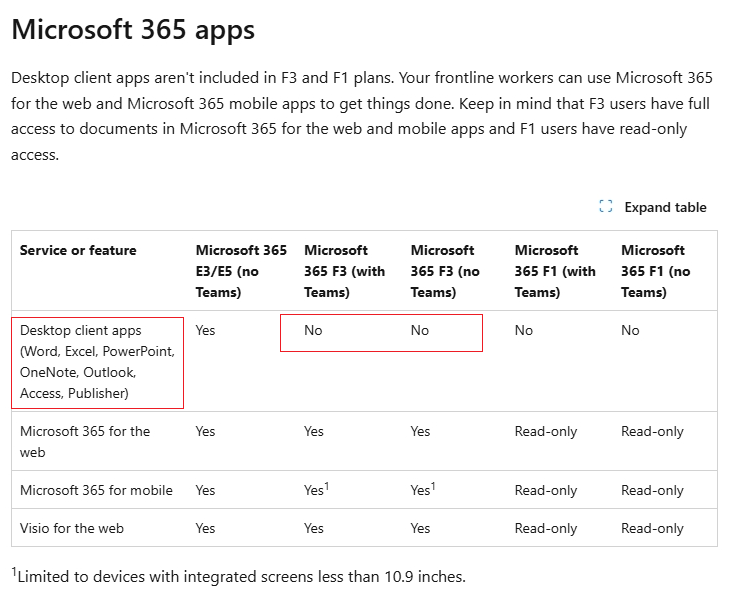This screenshot has width=740, height=598.
Task: Click Yes for Desktop client apps E3/E5
Action: (x=205, y=330)
